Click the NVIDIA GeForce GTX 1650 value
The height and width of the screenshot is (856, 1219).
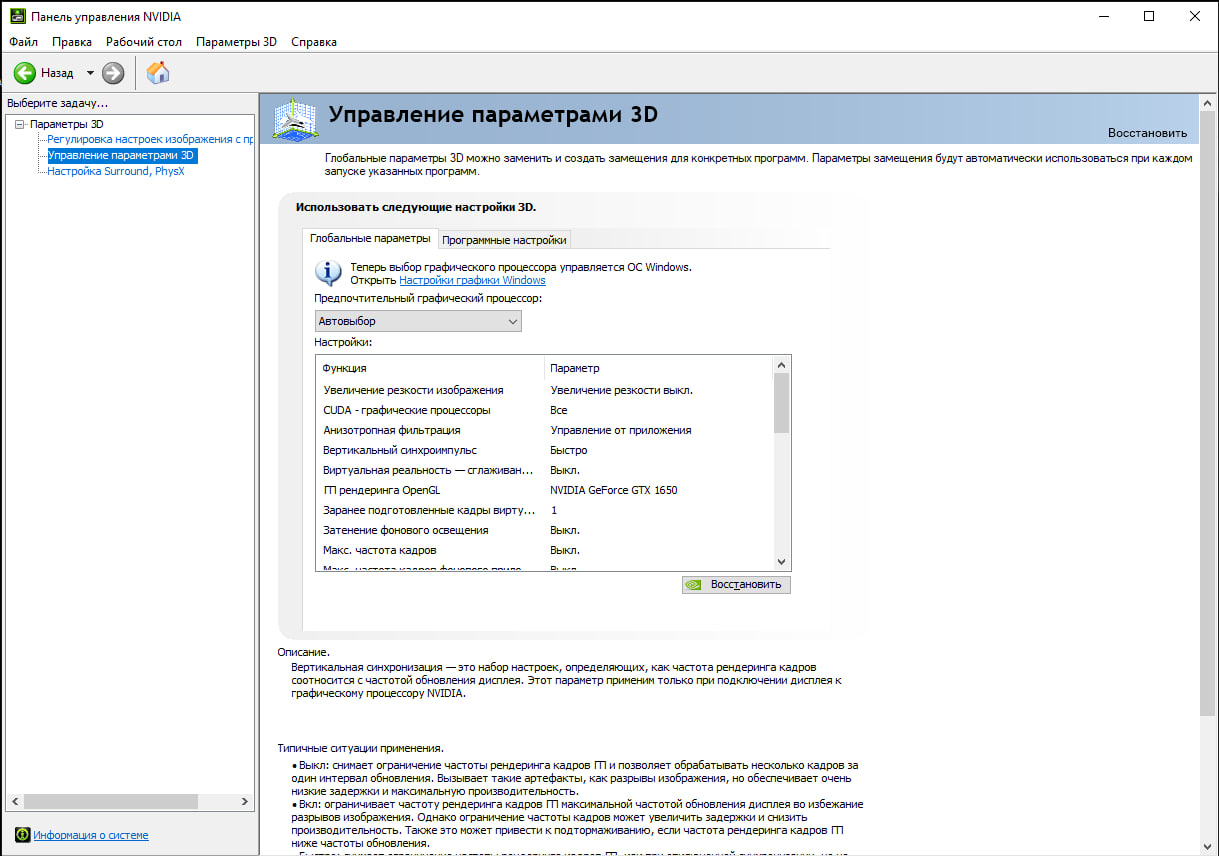[x=614, y=490]
